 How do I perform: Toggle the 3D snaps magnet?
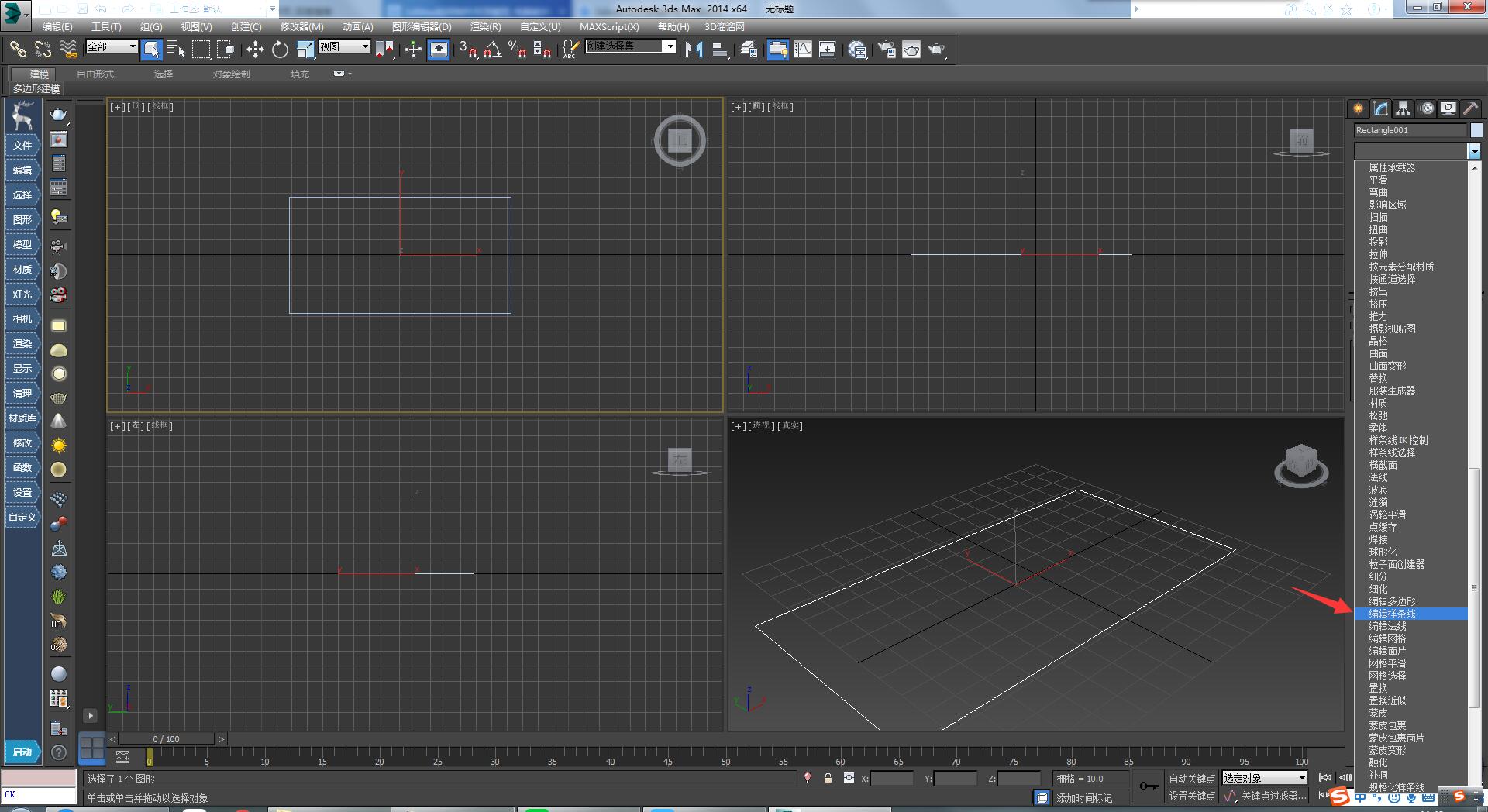click(x=464, y=50)
